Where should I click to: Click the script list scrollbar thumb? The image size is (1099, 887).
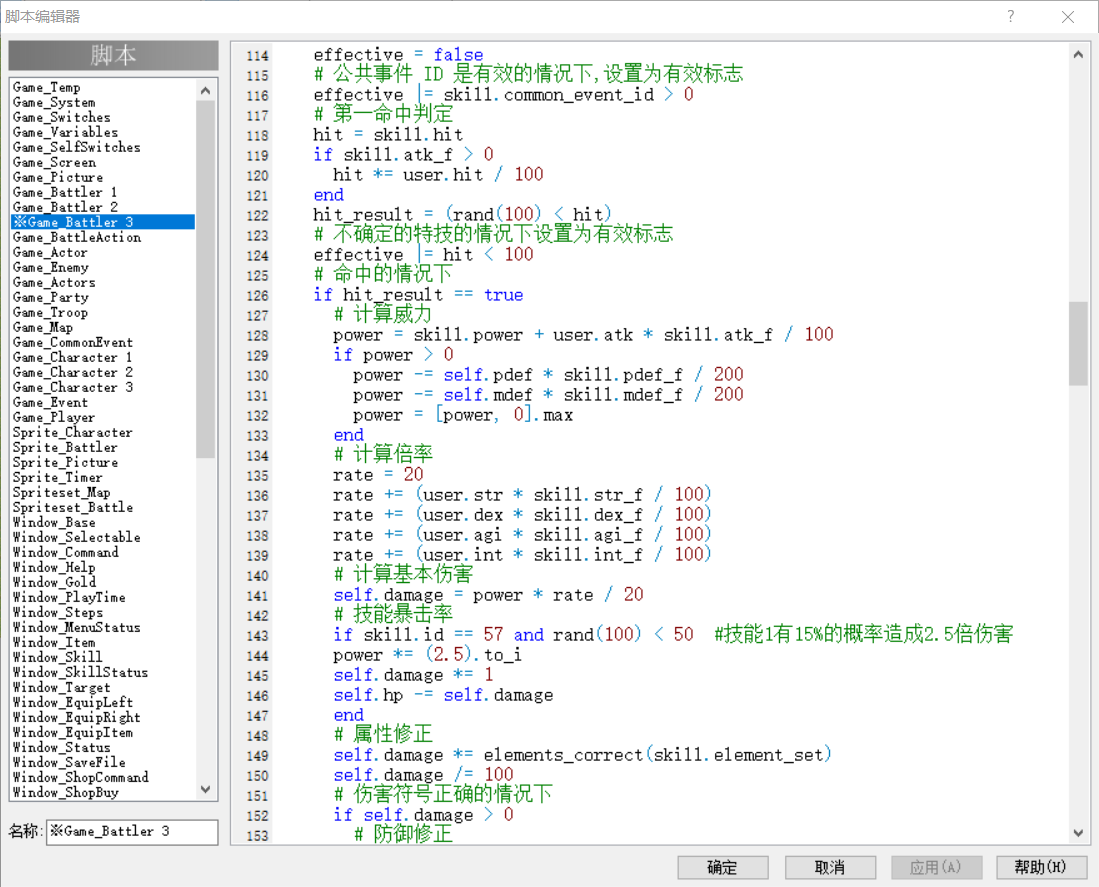click(205, 279)
